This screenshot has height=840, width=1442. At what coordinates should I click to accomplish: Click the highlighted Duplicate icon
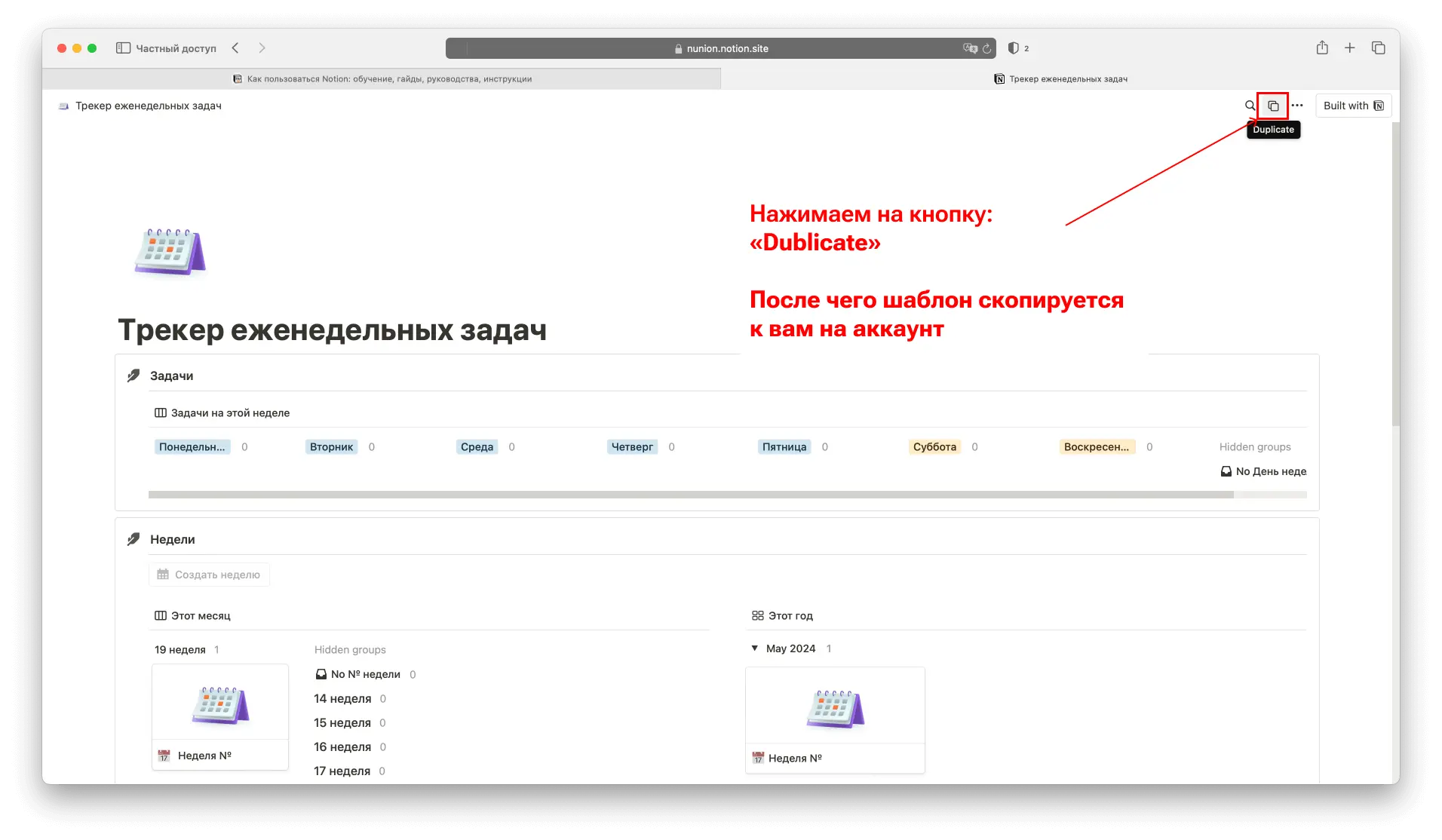coord(1272,106)
